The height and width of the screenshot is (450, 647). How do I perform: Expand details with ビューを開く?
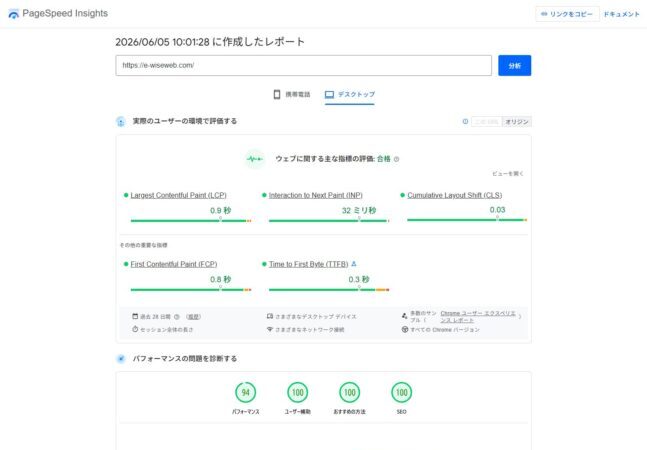pyautogui.click(x=508, y=174)
